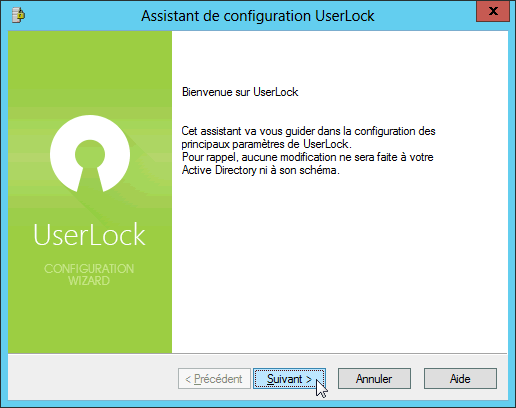Viewport: 516px width, 408px height.
Task: Close the UserLock configuration wizard window
Action: click(493, 11)
